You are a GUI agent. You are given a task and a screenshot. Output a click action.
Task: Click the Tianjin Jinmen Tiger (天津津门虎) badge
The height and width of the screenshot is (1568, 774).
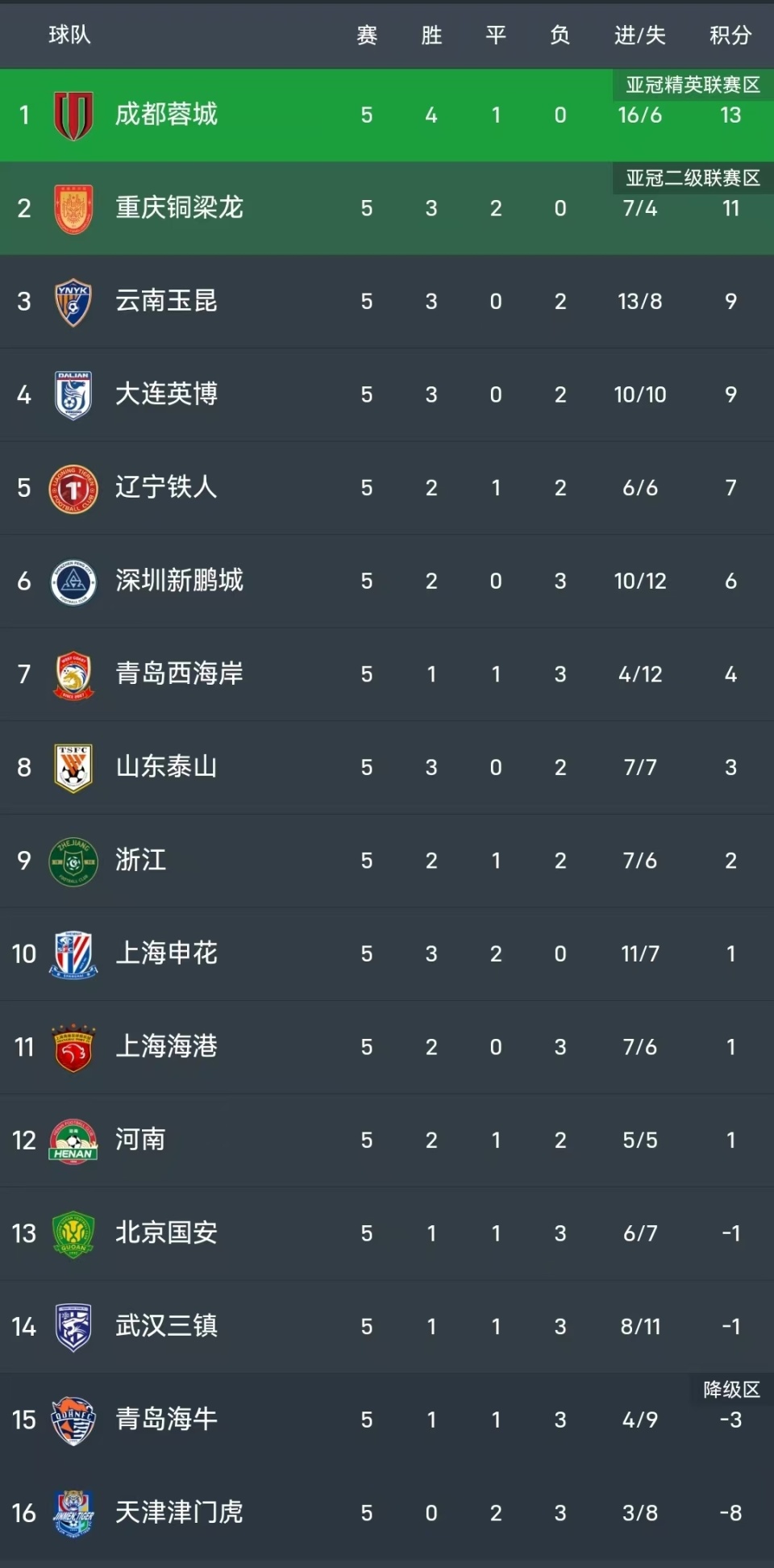[x=73, y=1513]
